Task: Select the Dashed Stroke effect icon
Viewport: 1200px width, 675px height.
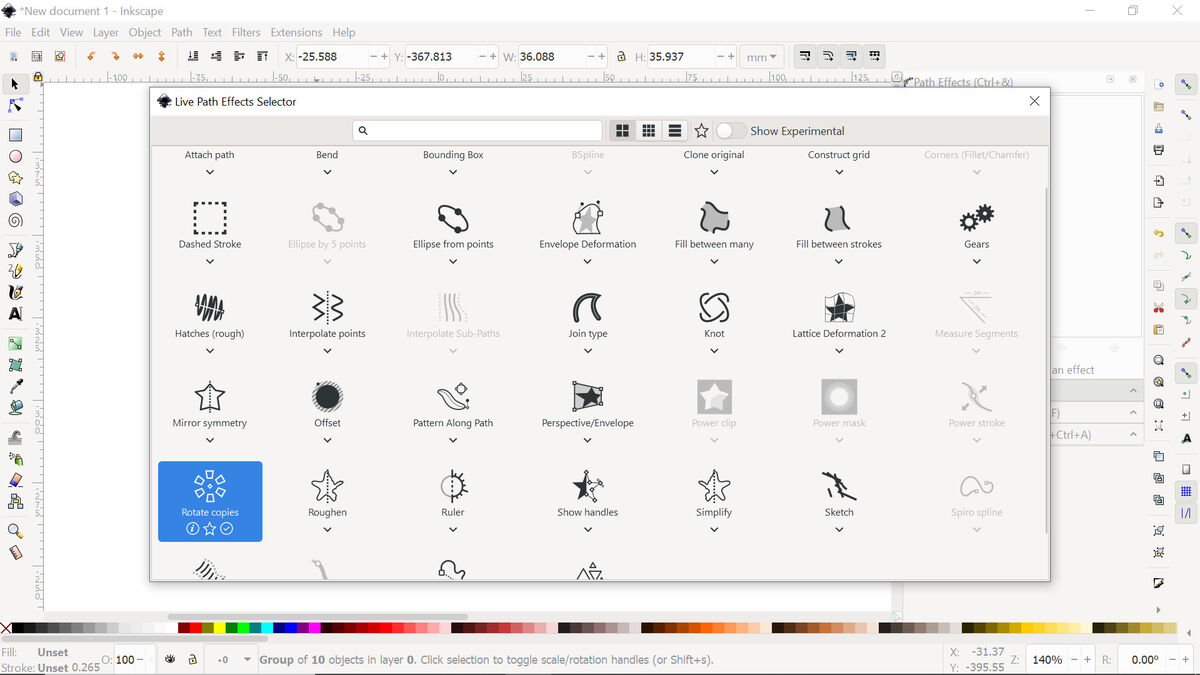Action: click(210, 217)
